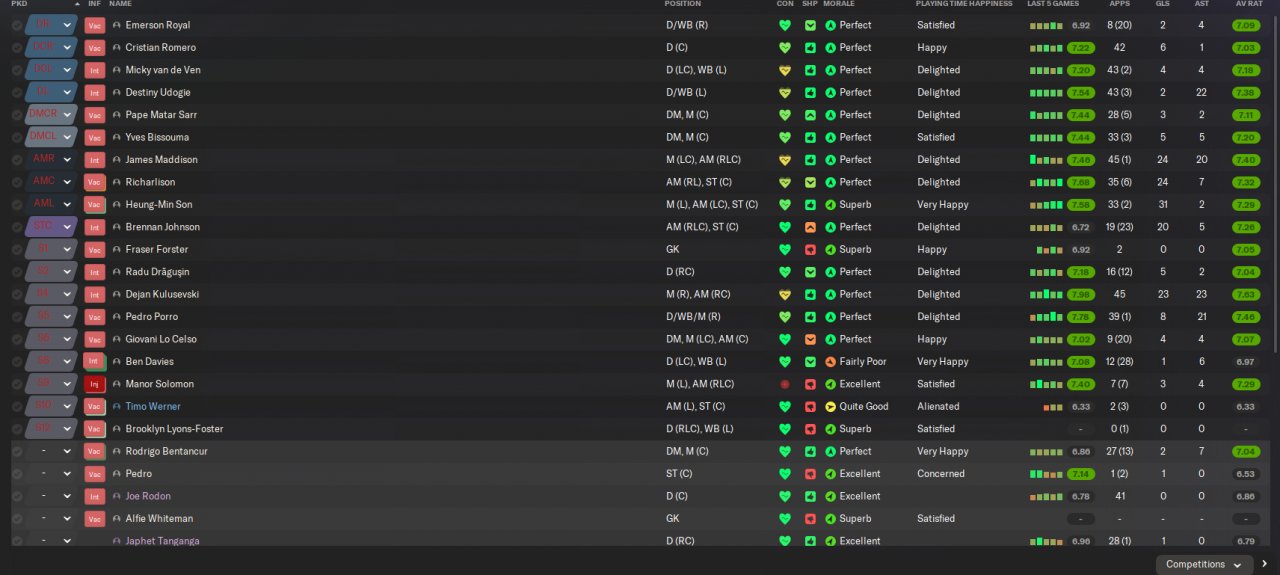The image size is (1280, 575).
Task: Click the player profile icon beside Heung-Min Son
Action: [117, 204]
